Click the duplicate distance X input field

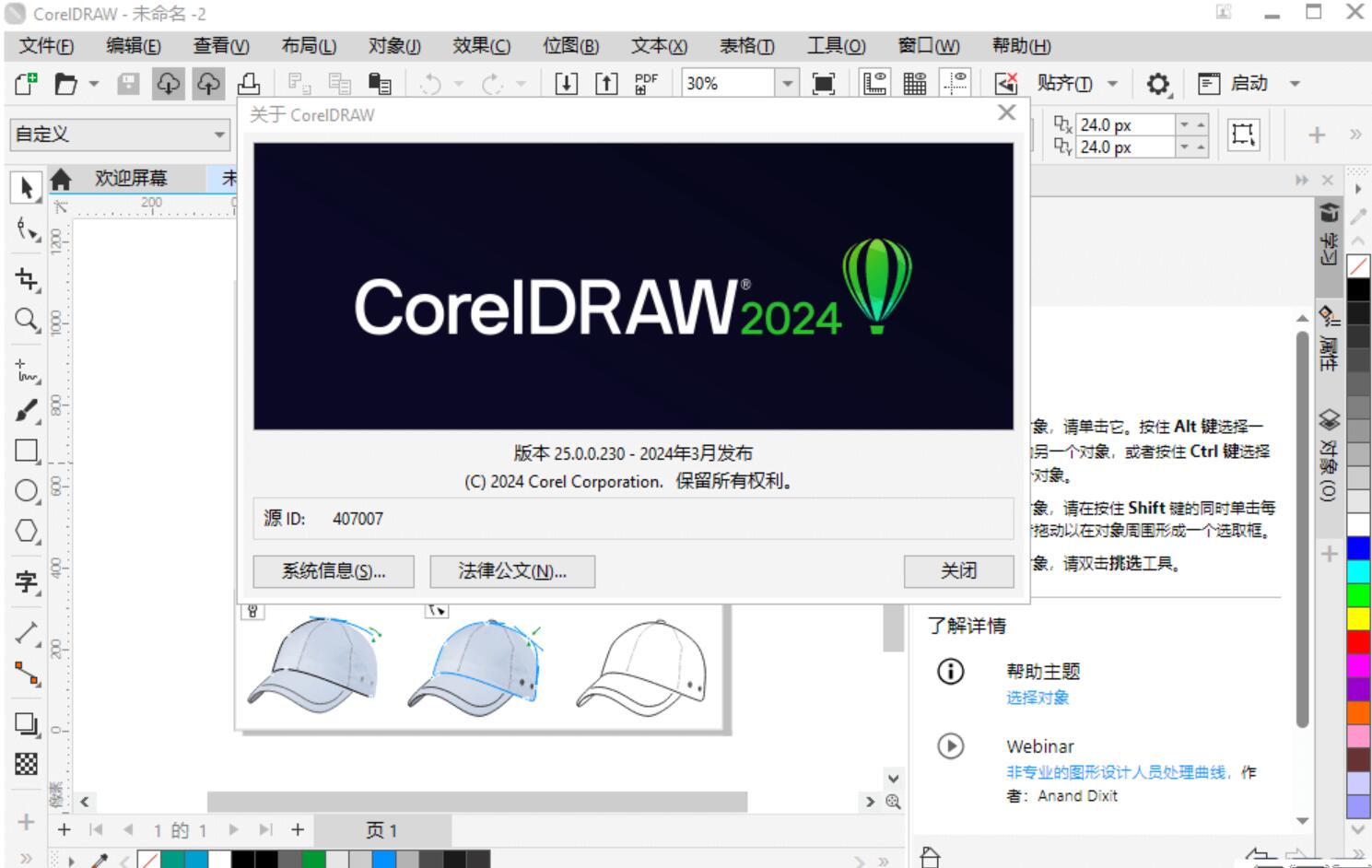point(1125,124)
